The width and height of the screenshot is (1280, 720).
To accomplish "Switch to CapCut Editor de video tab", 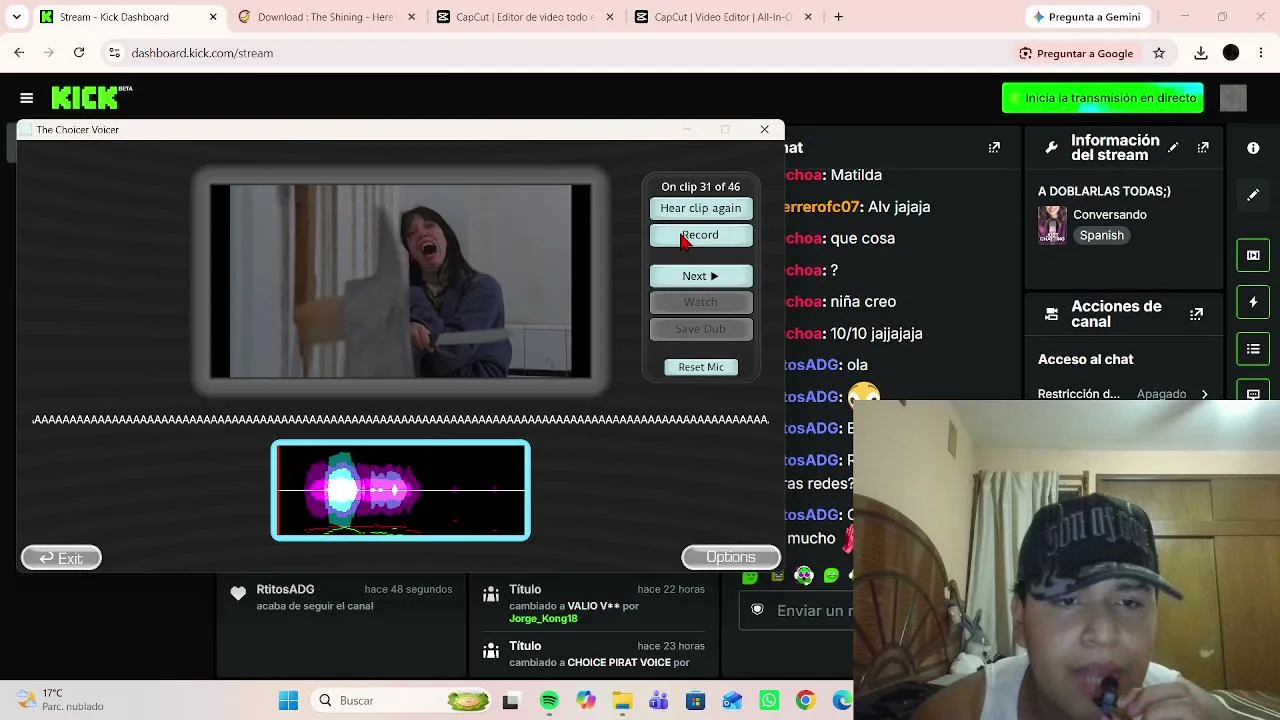I will pyautogui.click(x=525, y=17).
